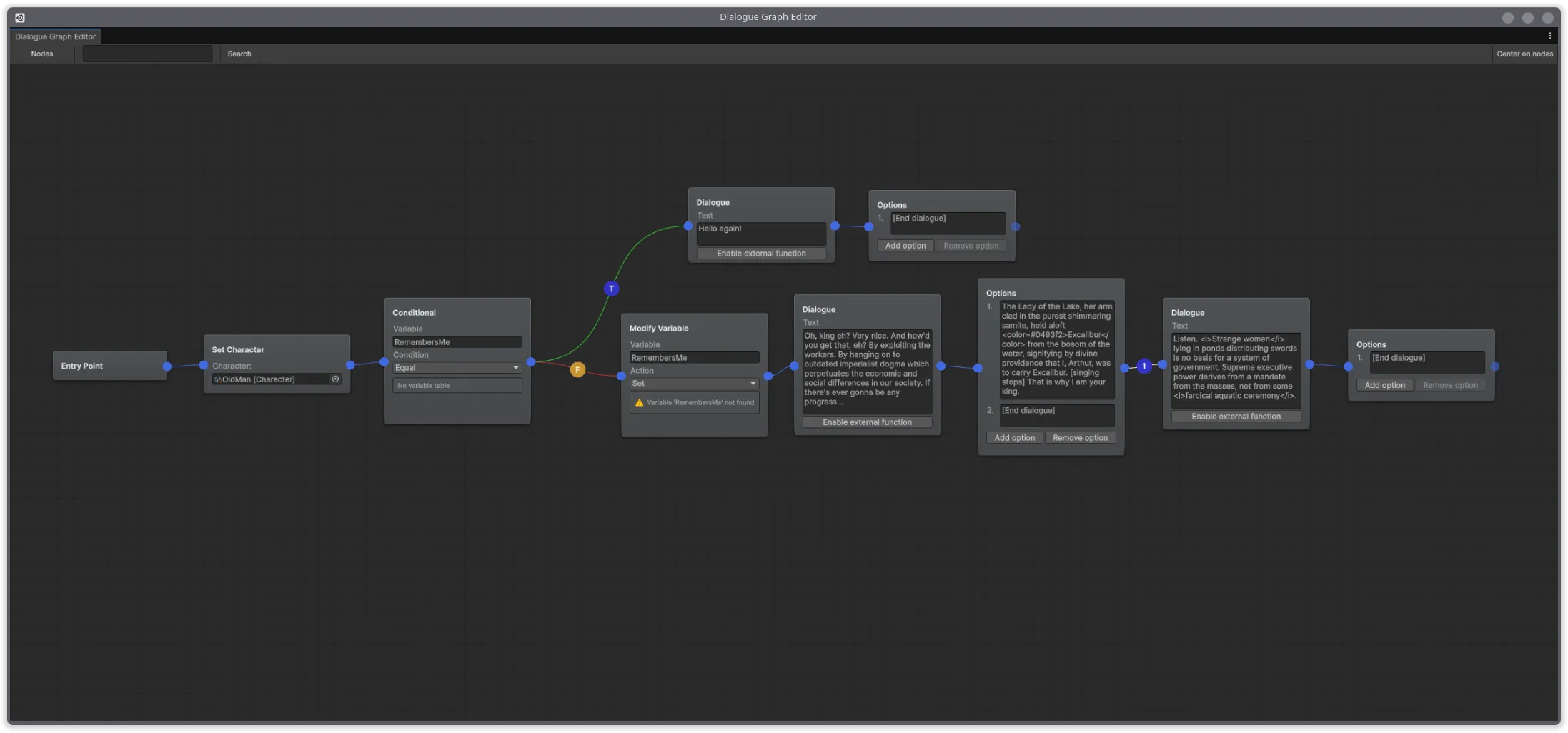Select the Set Character node title
This screenshot has width=1568, height=733.
point(238,350)
